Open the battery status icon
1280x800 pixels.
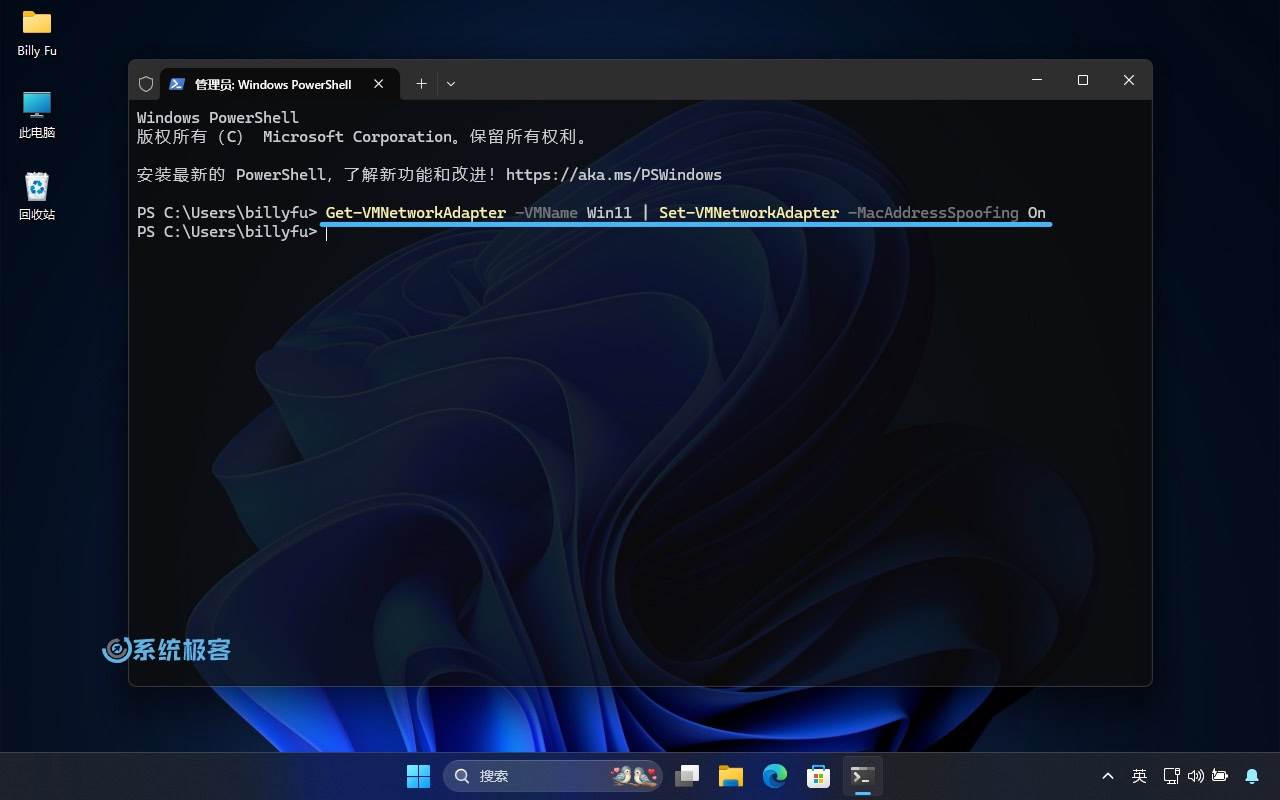click(x=1220, y=776)
